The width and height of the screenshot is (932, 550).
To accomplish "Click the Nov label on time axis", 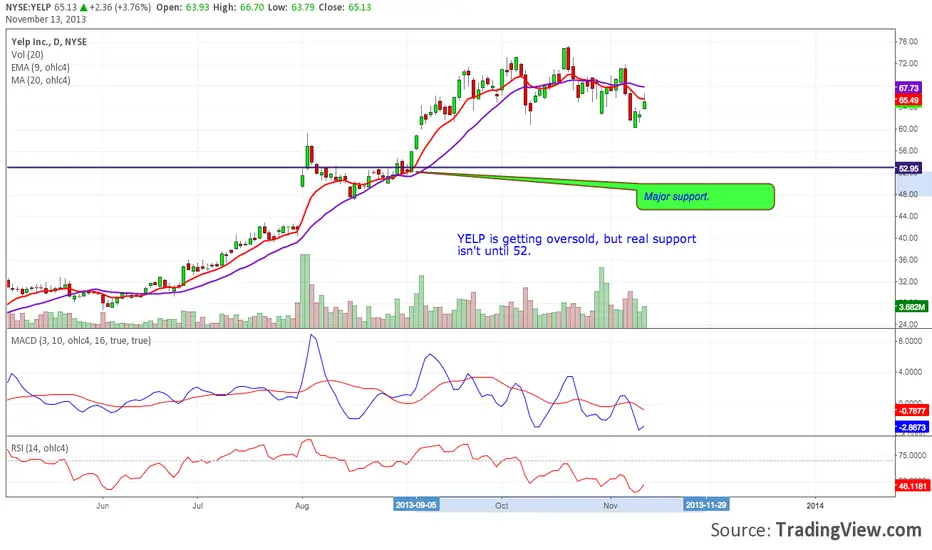I will (x=610, y=505).
